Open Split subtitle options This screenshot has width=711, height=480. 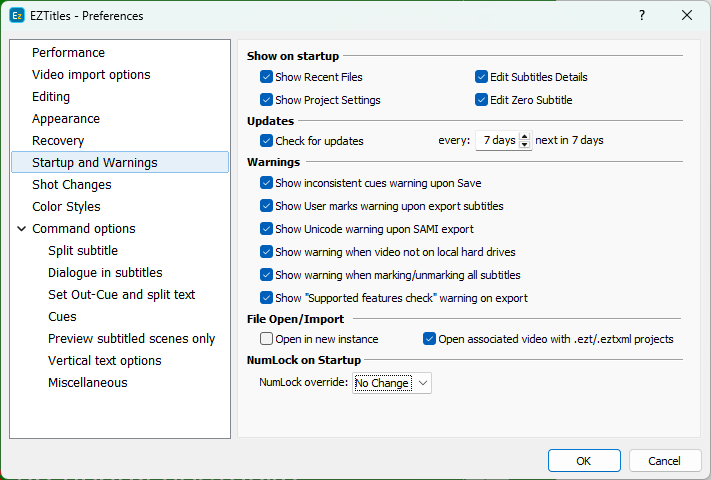(83, 251)
